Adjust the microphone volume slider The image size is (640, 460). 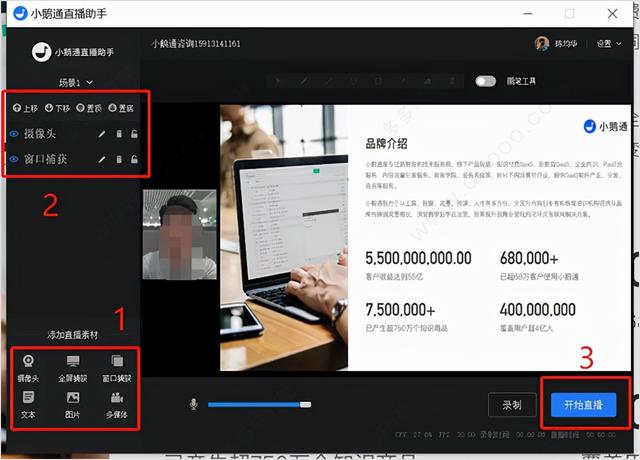click(259, 404)
